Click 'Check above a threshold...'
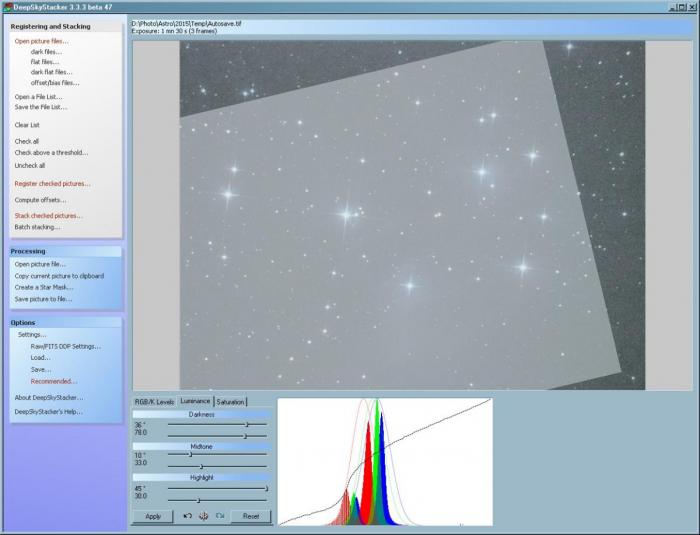 coord(51,153)
